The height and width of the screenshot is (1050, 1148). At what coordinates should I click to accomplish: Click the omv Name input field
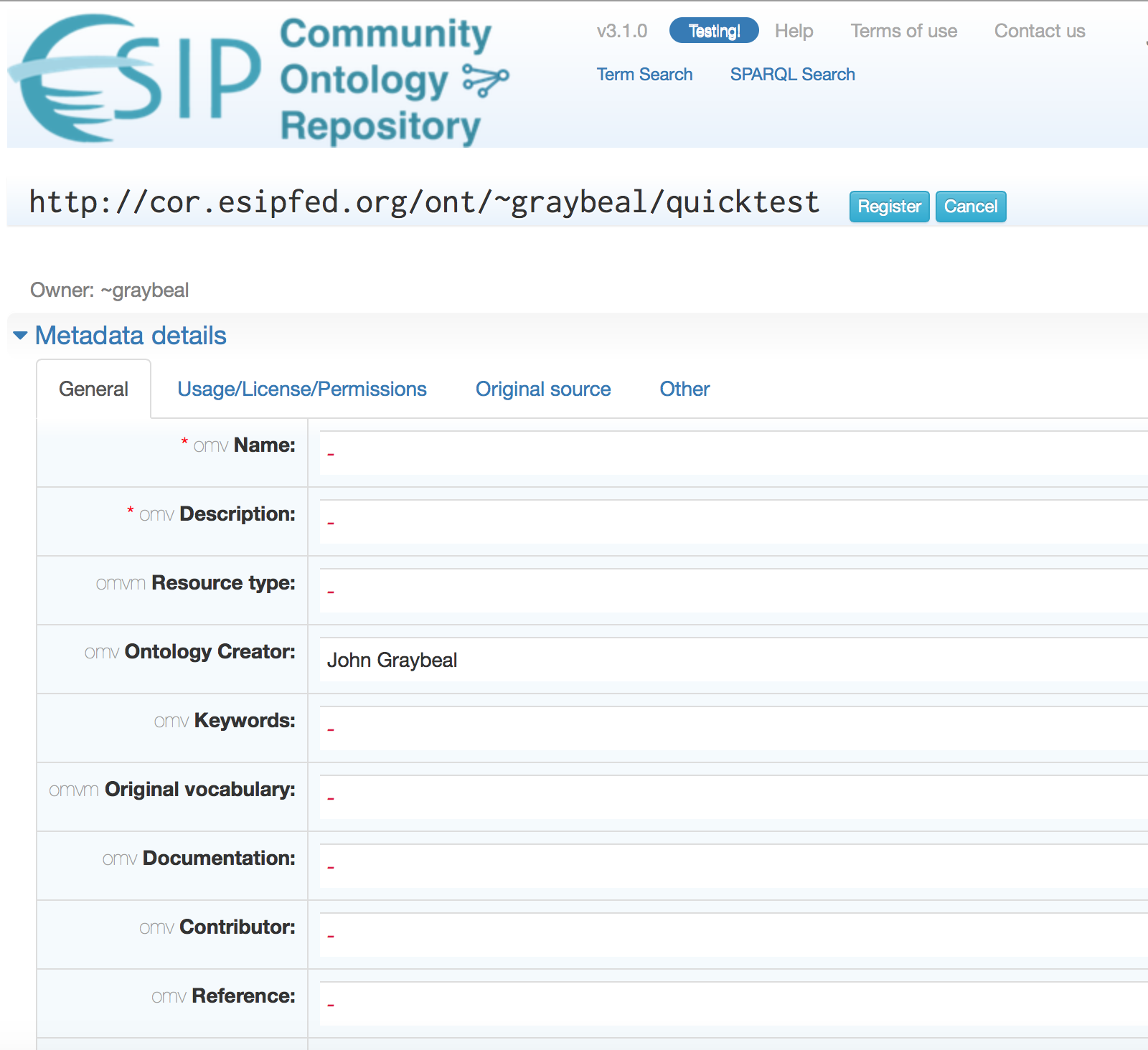733,453
